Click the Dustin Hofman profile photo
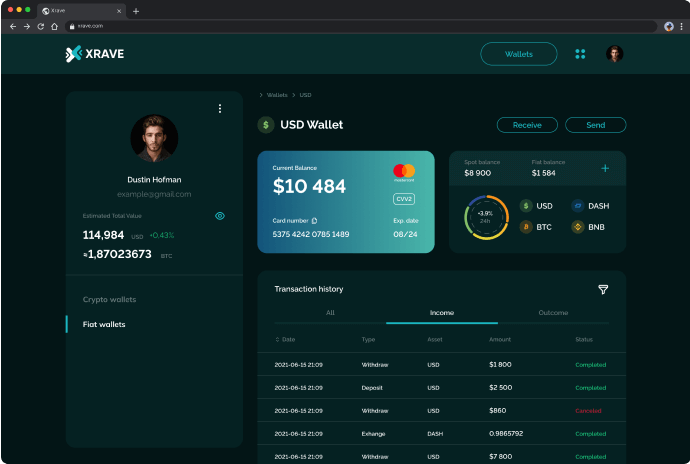This screenshot has width=690, height=464. click(154, 138)
